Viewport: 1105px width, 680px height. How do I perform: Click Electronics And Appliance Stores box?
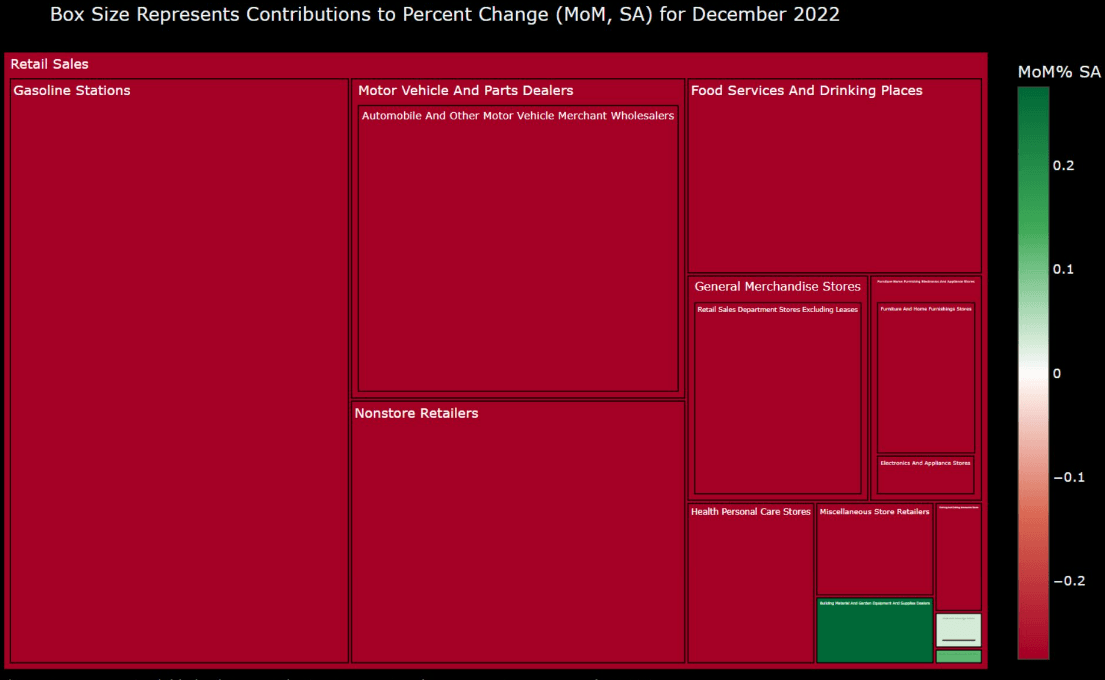(x=926, y=475)
